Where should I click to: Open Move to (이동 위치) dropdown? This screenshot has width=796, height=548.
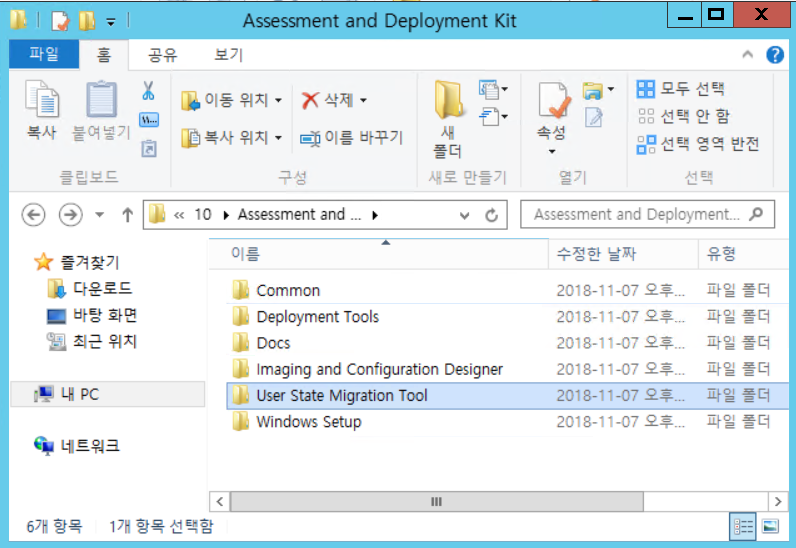click(x=231, y=100)
